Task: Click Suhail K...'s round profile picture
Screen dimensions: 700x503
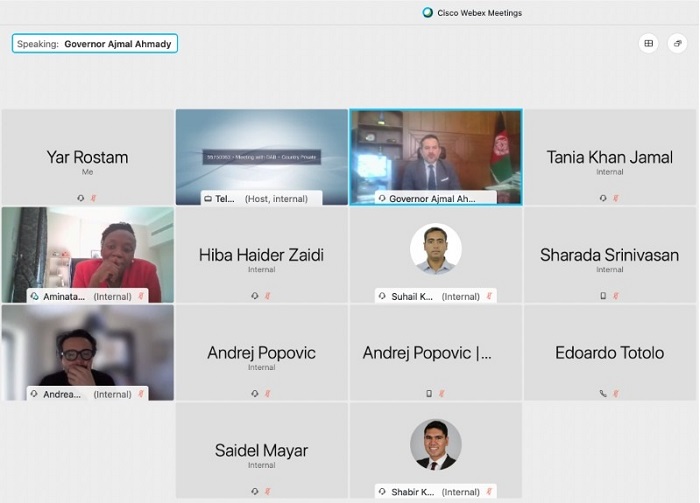Action: (x=436, y=249)
